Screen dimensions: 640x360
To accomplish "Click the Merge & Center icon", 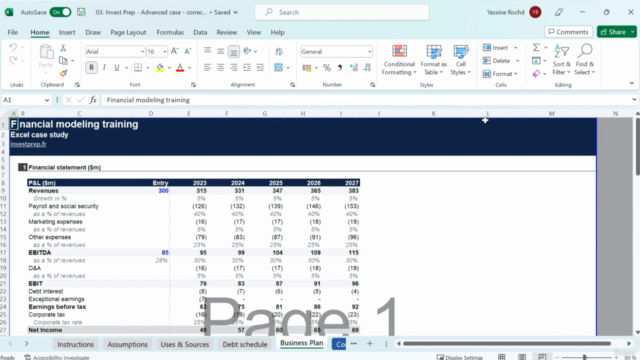I will coord(278,67).
